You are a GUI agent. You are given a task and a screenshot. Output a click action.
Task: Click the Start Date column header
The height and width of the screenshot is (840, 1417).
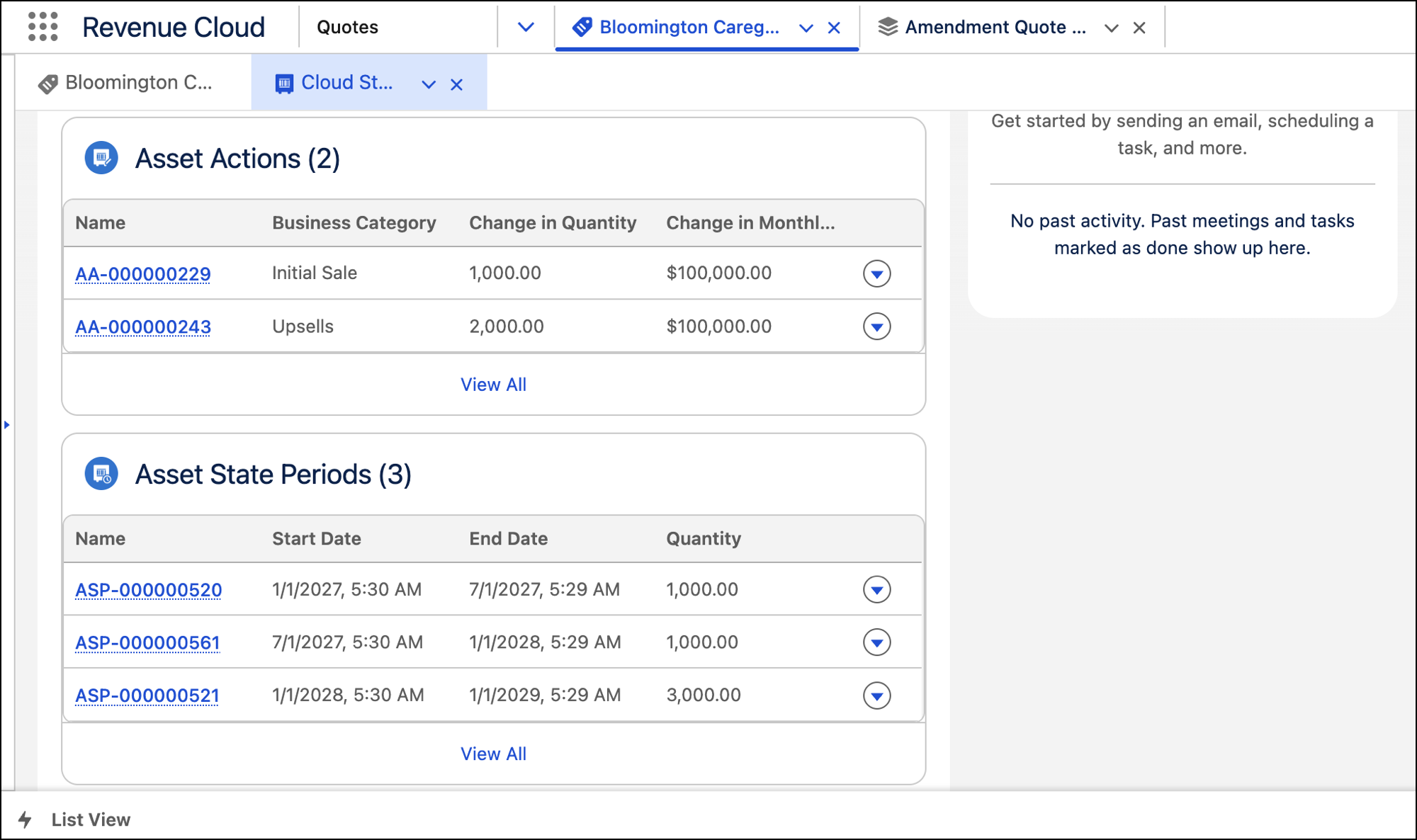point(317,539)
